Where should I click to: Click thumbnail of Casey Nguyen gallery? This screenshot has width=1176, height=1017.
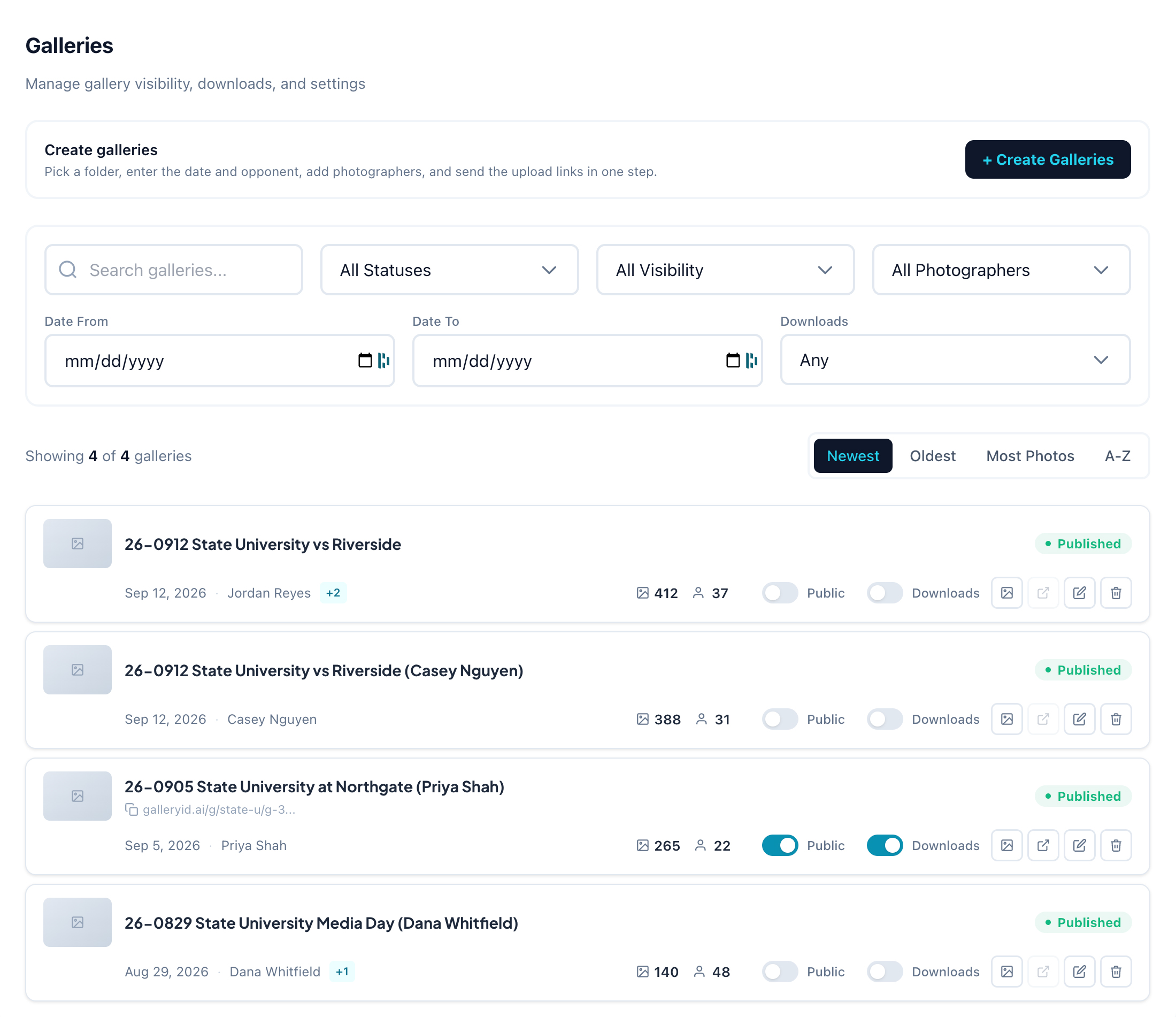77,669
